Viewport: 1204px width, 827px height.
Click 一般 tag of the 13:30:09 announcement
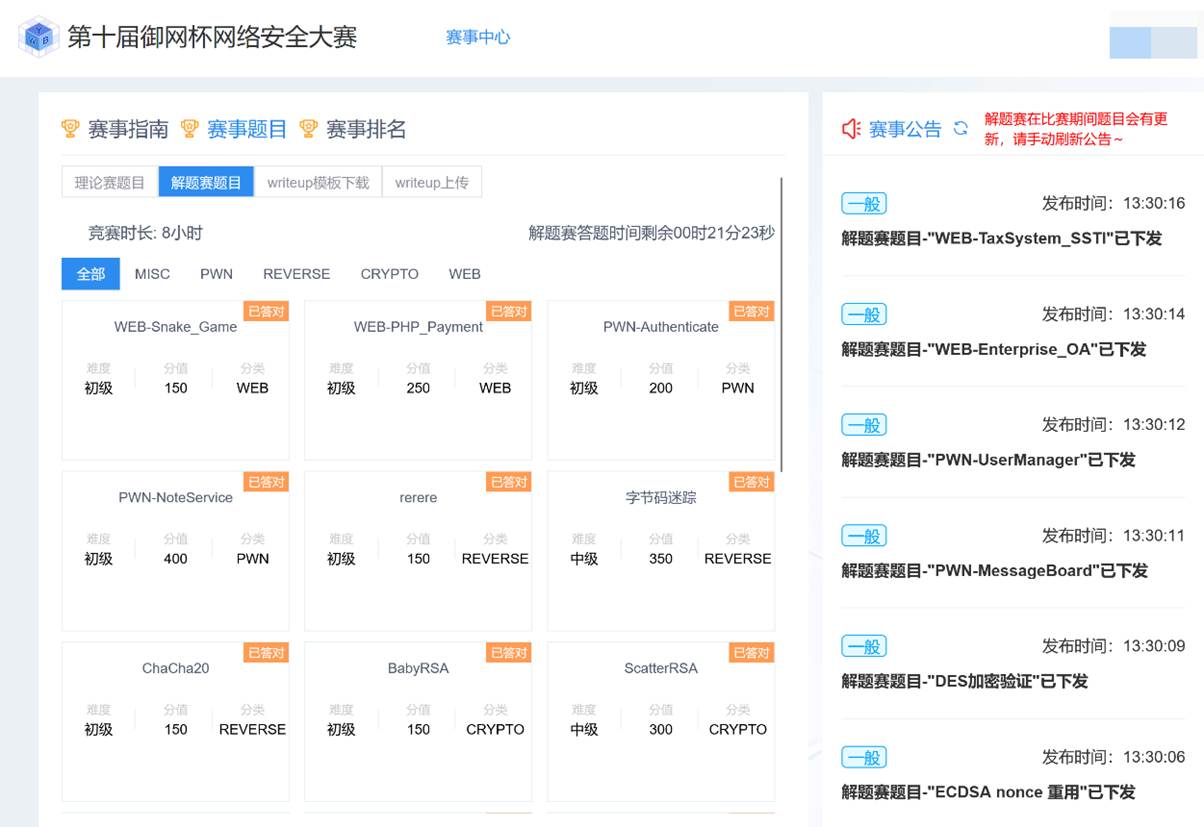pos(864,646)
